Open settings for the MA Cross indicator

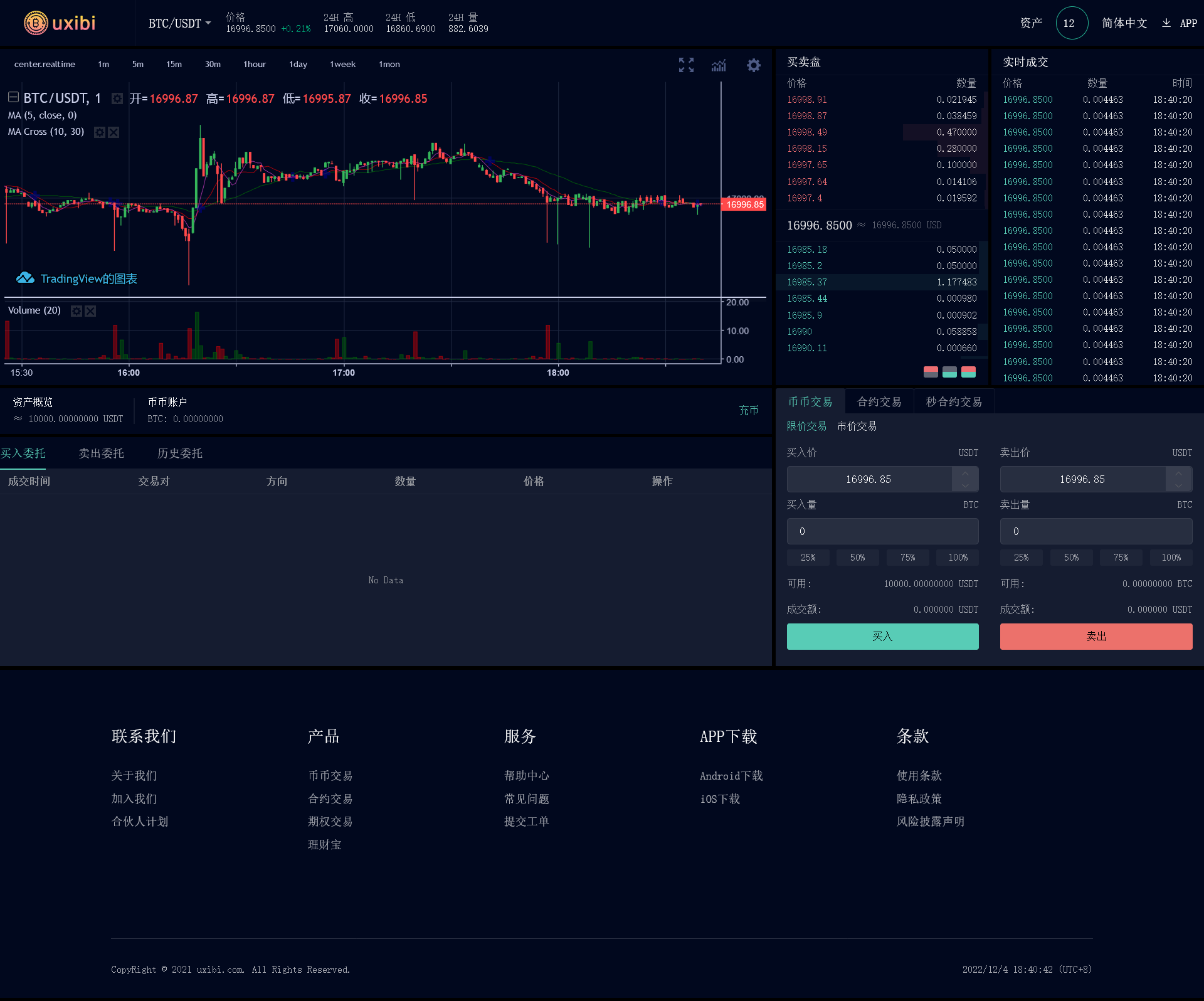pyautogui.click(x=99, y=132)
